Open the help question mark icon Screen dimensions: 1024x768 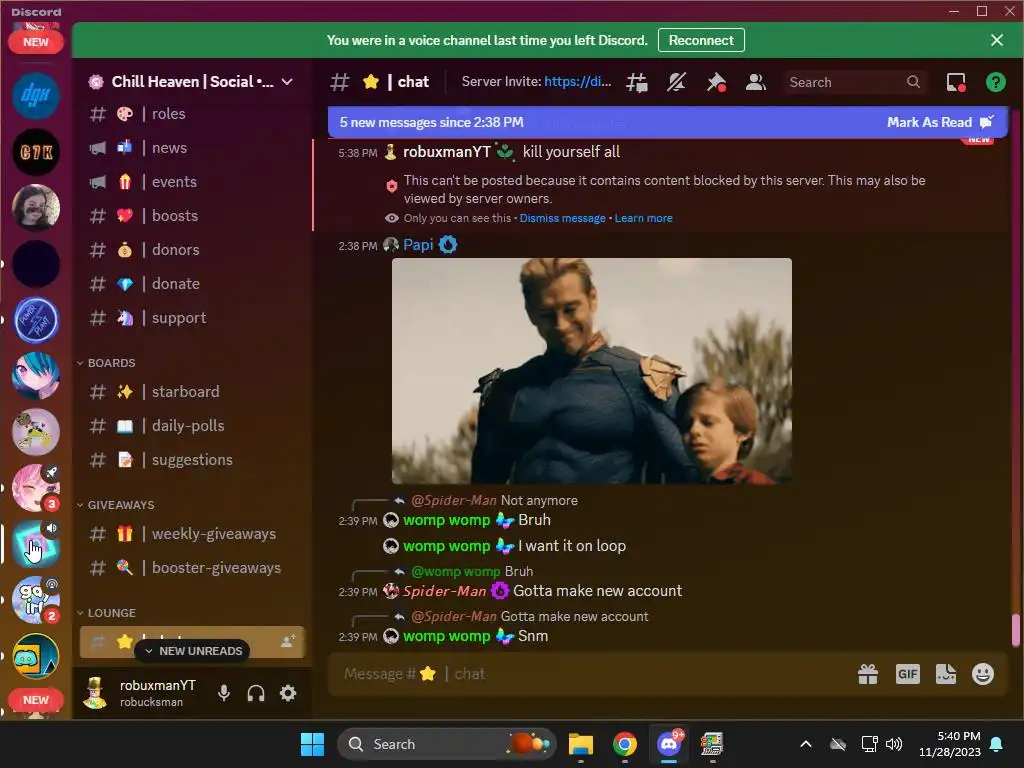point(995,82)
